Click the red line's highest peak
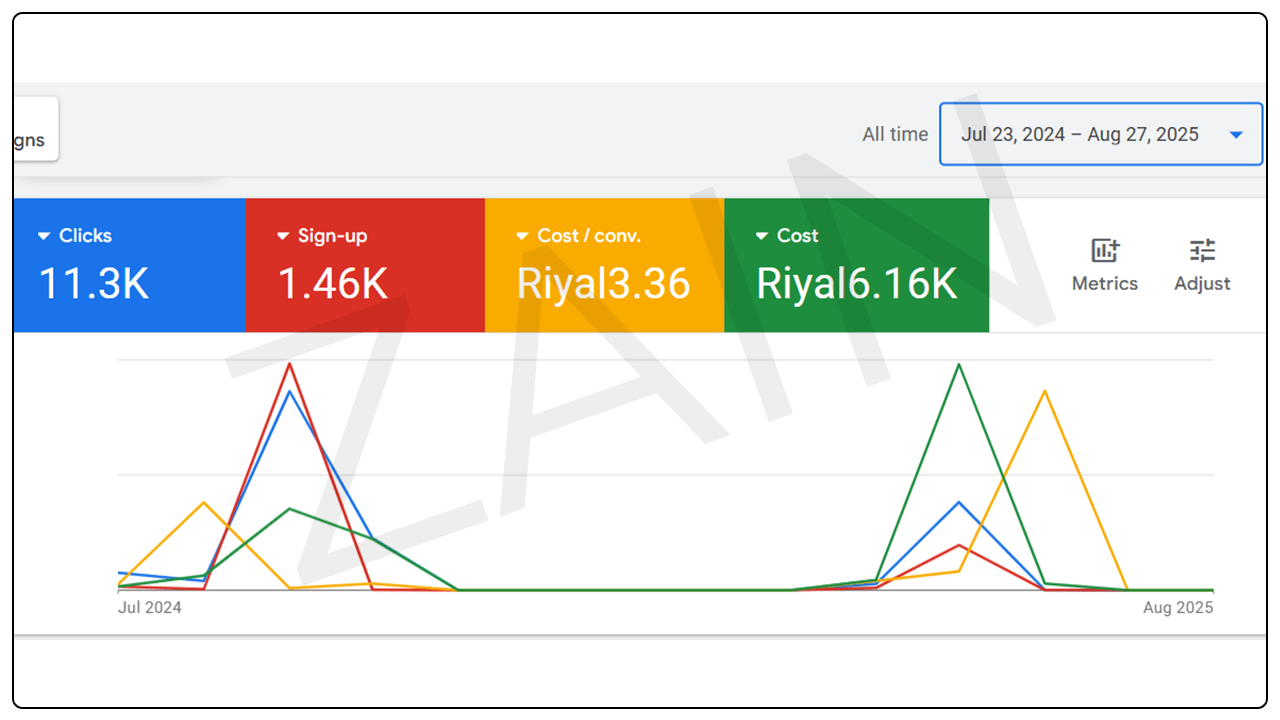The image size is (1280, 720). point(290,364)
